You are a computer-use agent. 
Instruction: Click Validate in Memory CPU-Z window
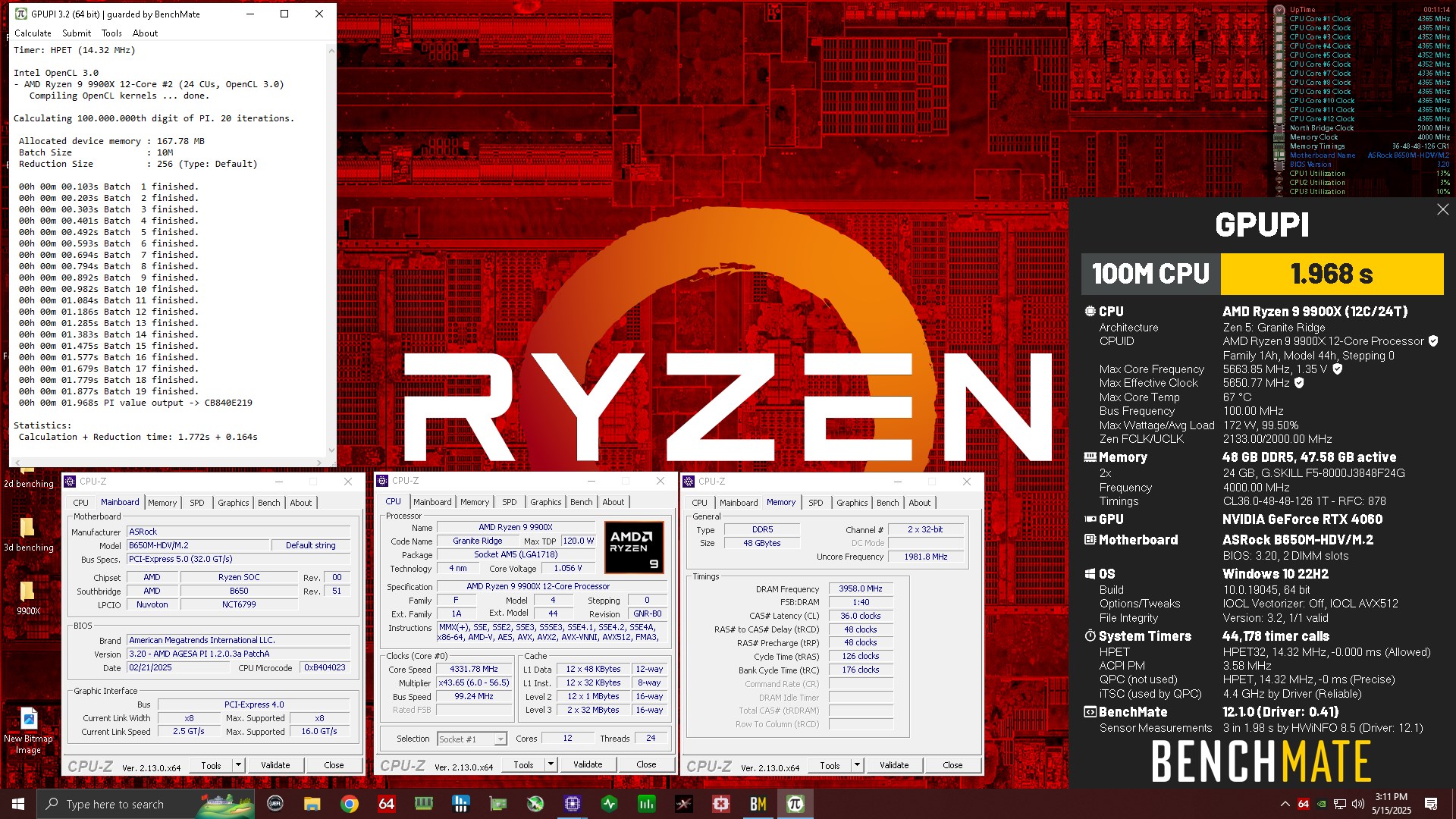894,765
